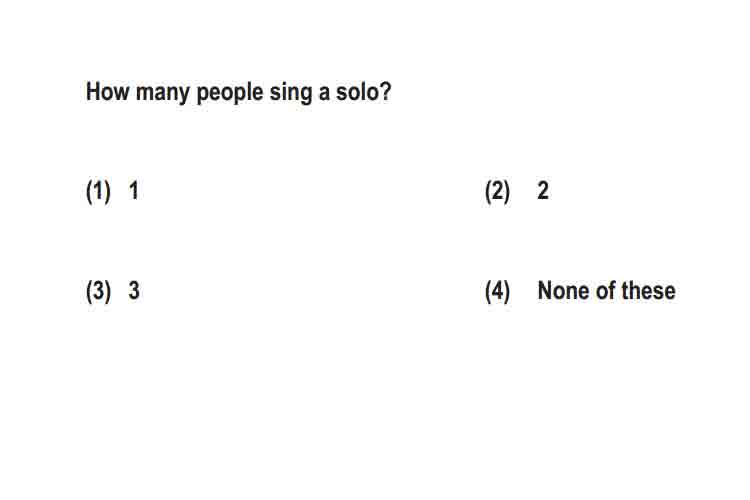Viewport: 750px width, 500px height.
Task: Select answer option (4) label
Action: pos(497,291)
